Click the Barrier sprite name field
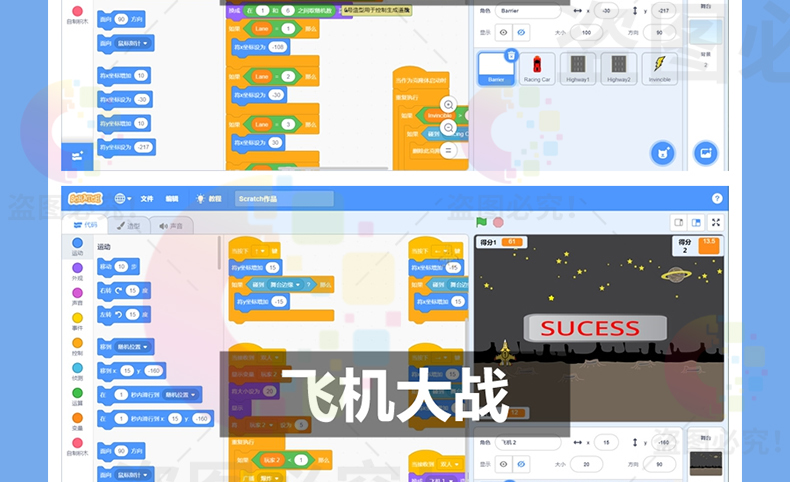The height and width of the screenshot is (482, 790). coord(528,11)
